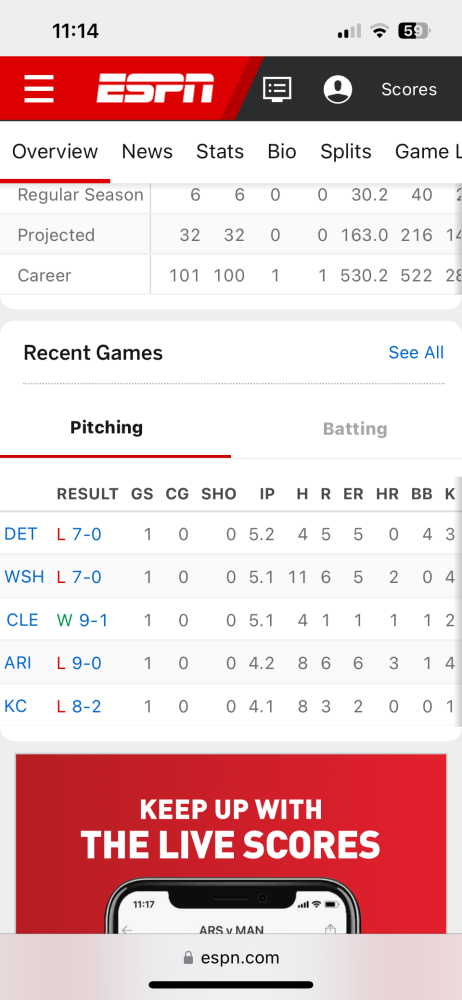Click See All recent games
This screenshot has width=462, height=1000.
point(416,353)
